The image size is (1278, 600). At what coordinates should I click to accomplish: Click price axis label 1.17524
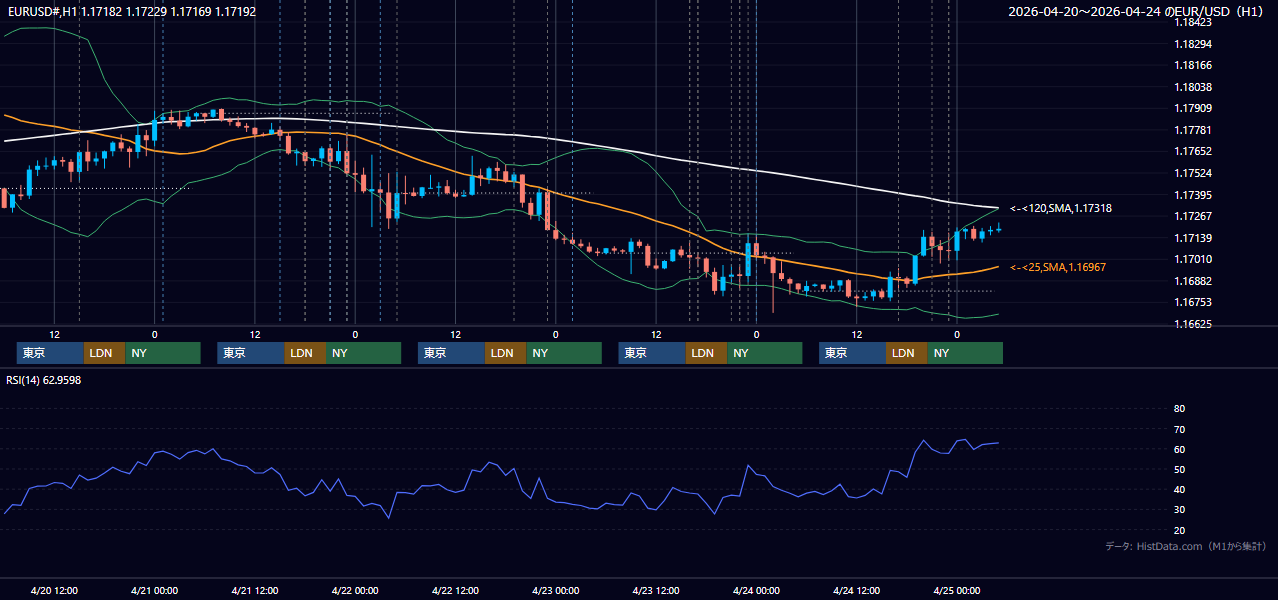click(1194, 173)
